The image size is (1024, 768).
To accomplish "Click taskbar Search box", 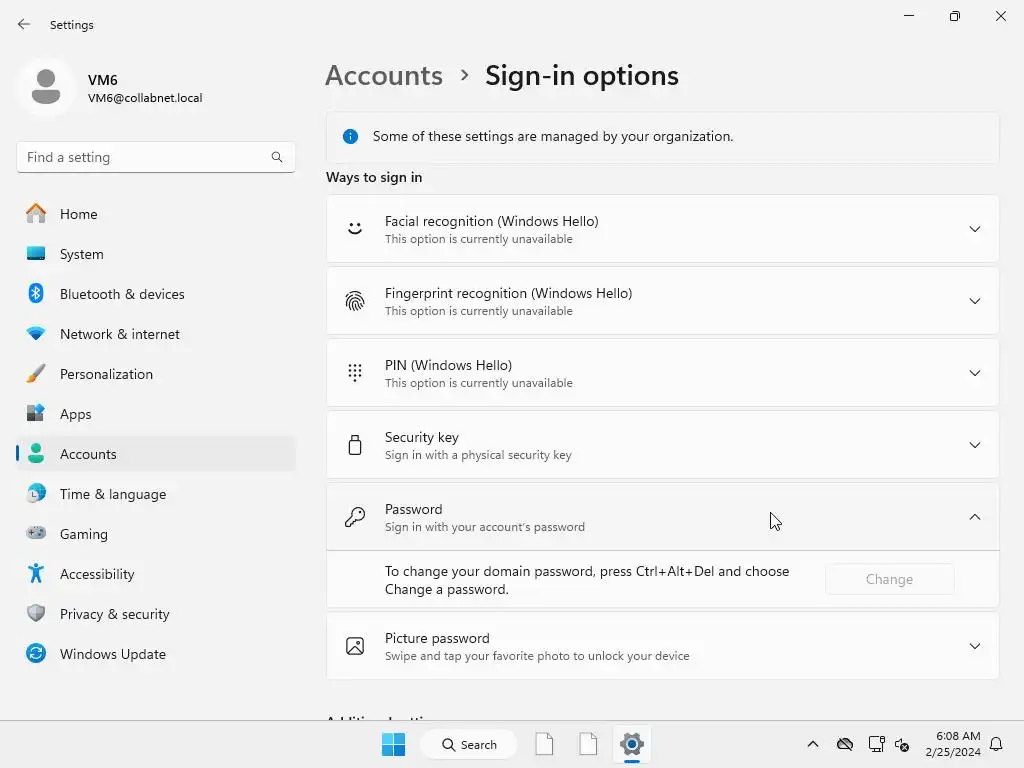I will click(468, 744).
